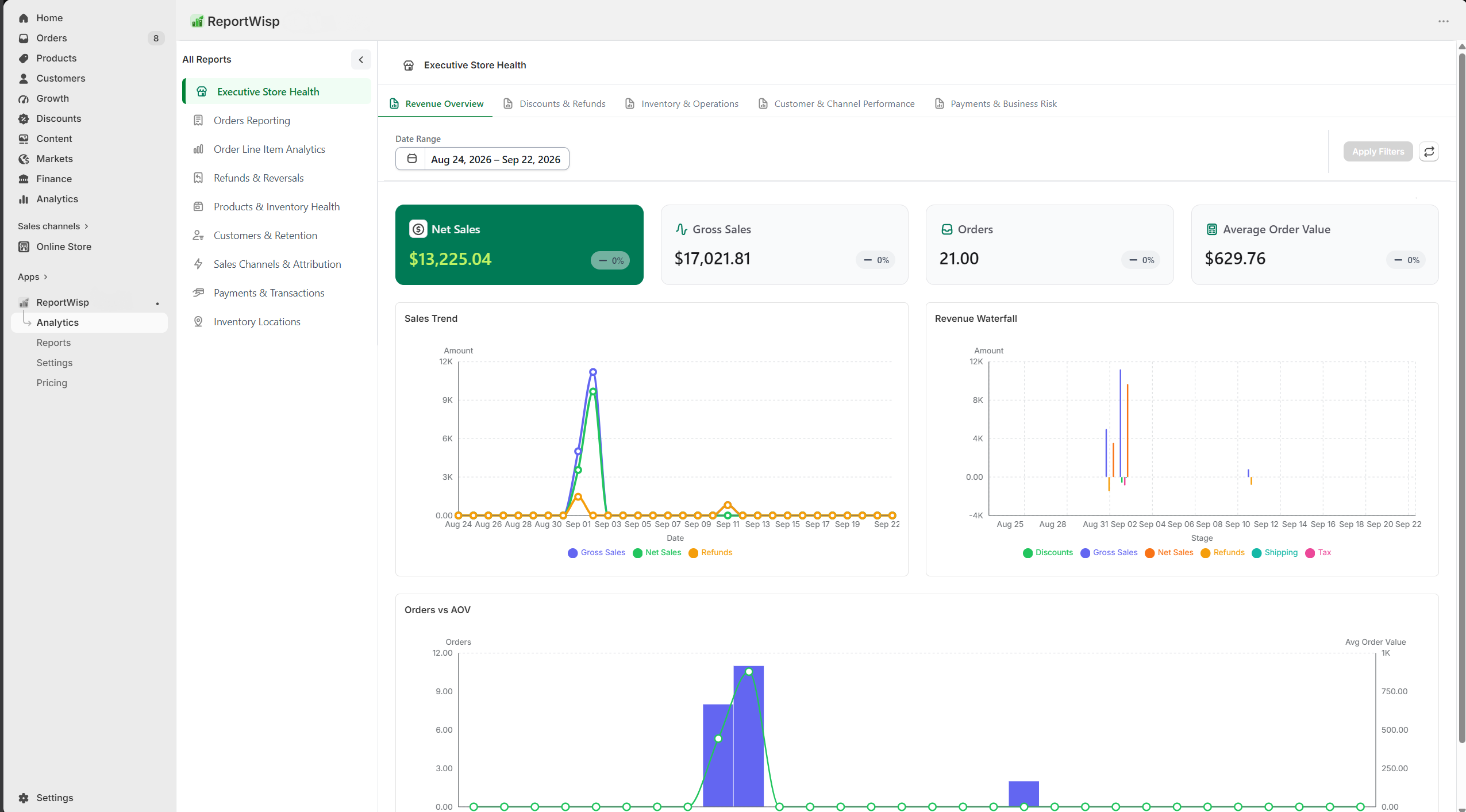Click the Finance bank icon
The image size is (1466, 812).
[24, 179]
